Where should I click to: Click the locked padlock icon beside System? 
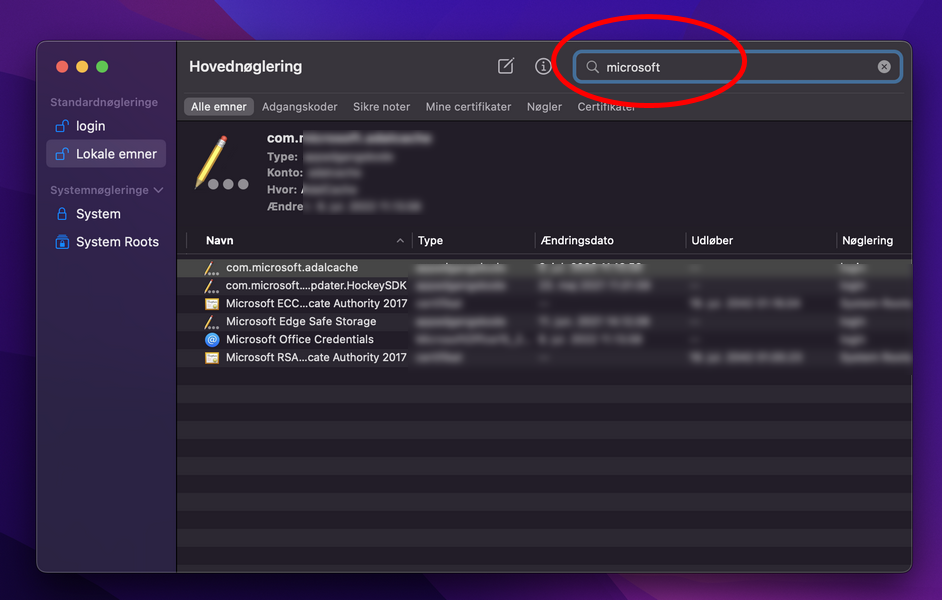tap(62, 214)
